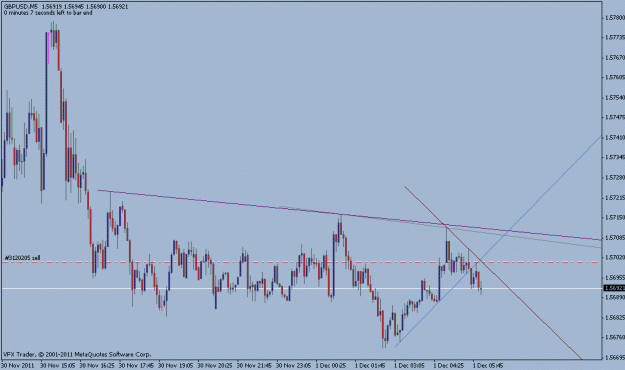Click the '1 Dec 03:05' time label

[410, 365]
